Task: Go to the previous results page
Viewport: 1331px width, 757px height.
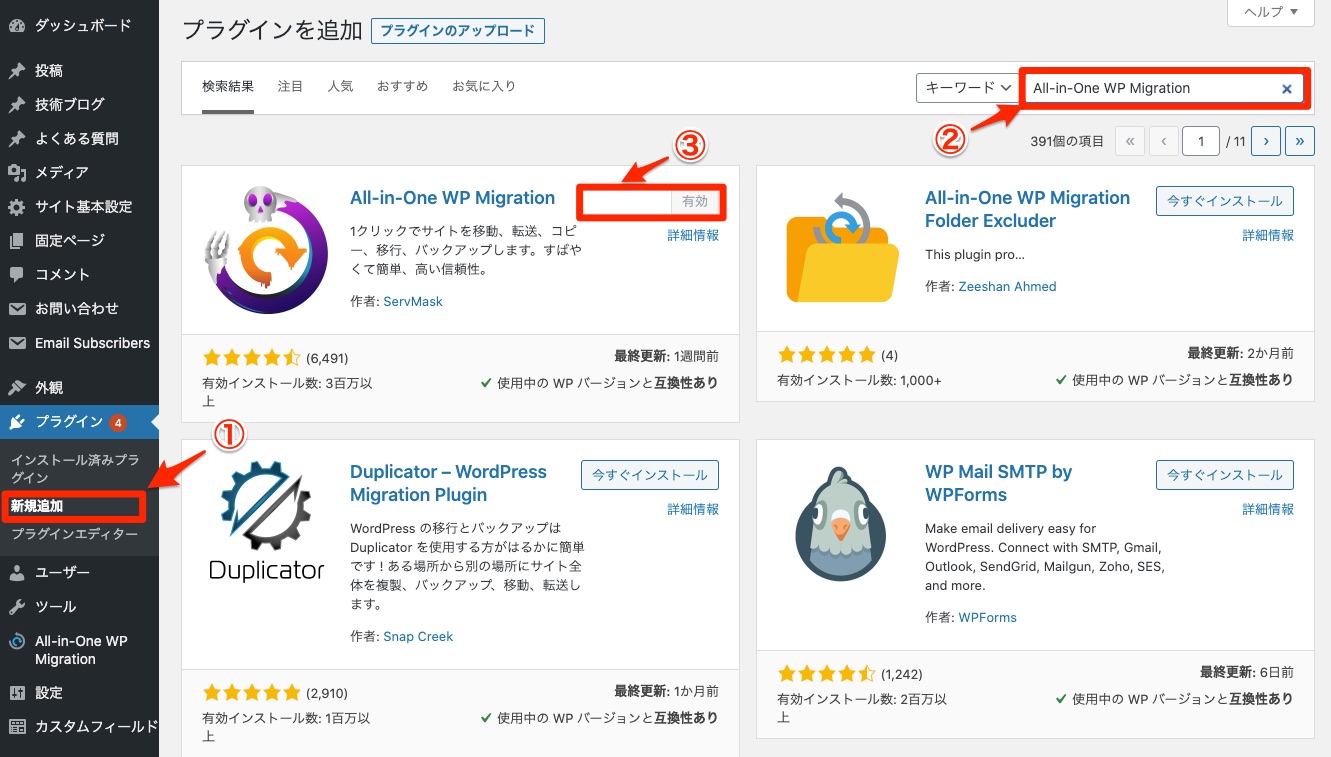Action: (x=1163, y=142)
